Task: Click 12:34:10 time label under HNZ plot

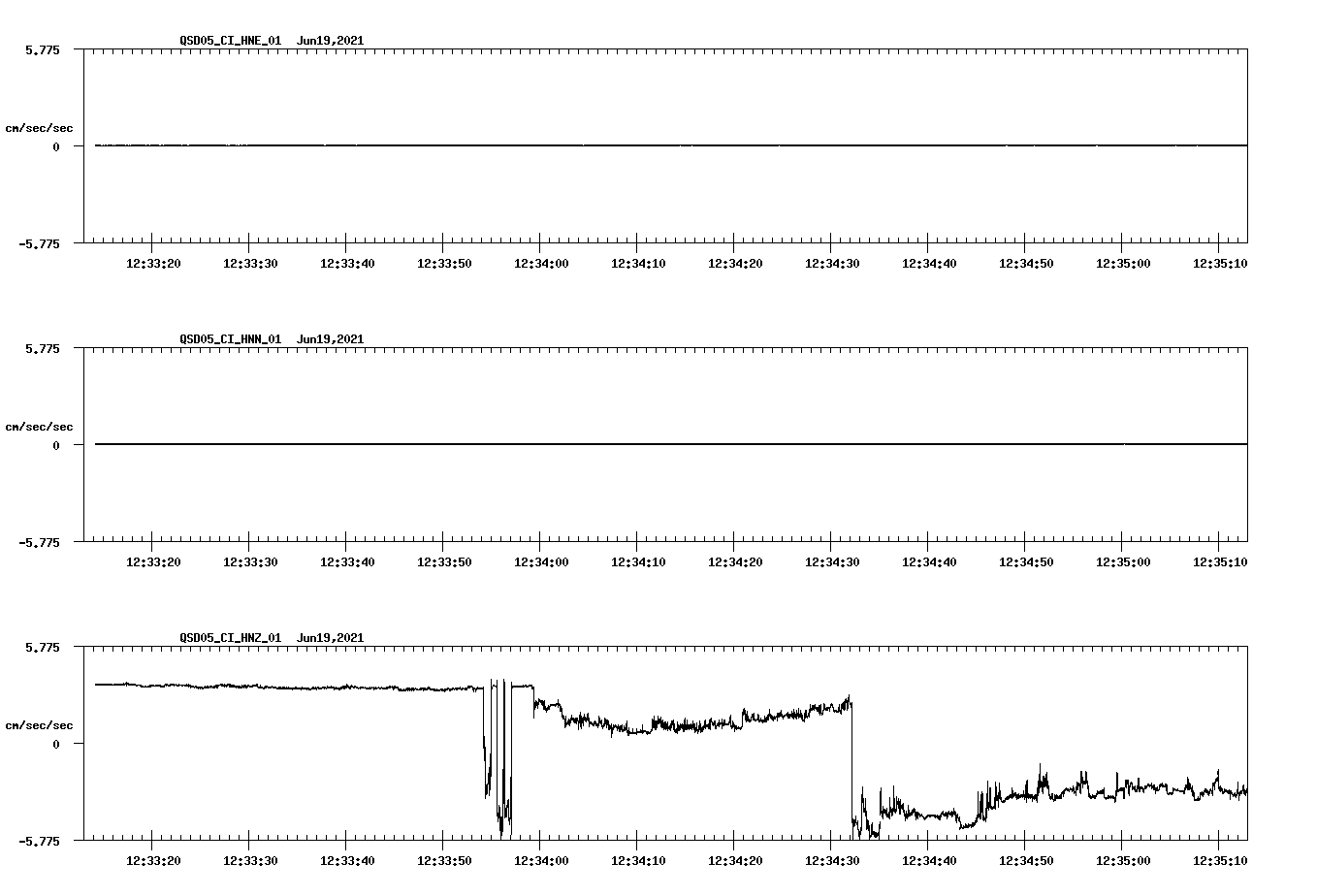Action: click(638, 861)
